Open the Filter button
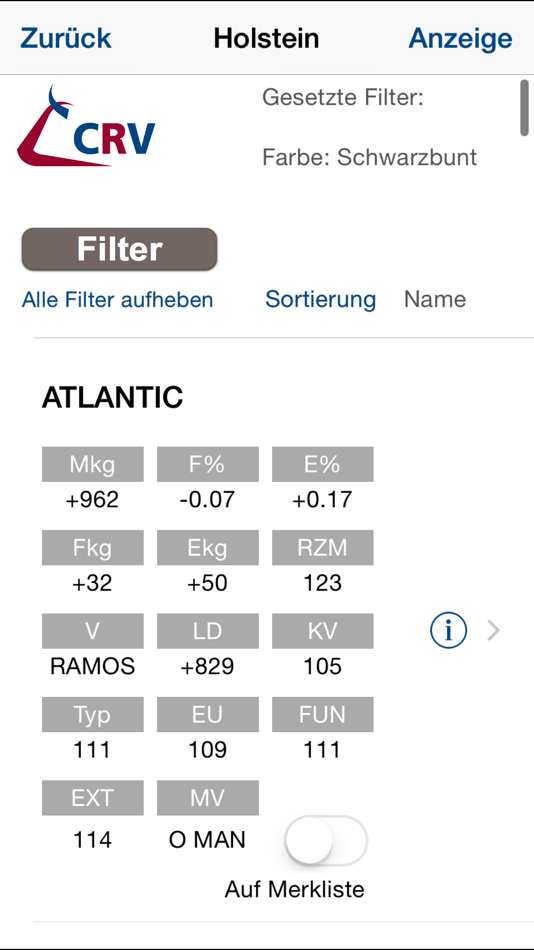This screenshot has width=534, height=950. [x=119, y=249]
